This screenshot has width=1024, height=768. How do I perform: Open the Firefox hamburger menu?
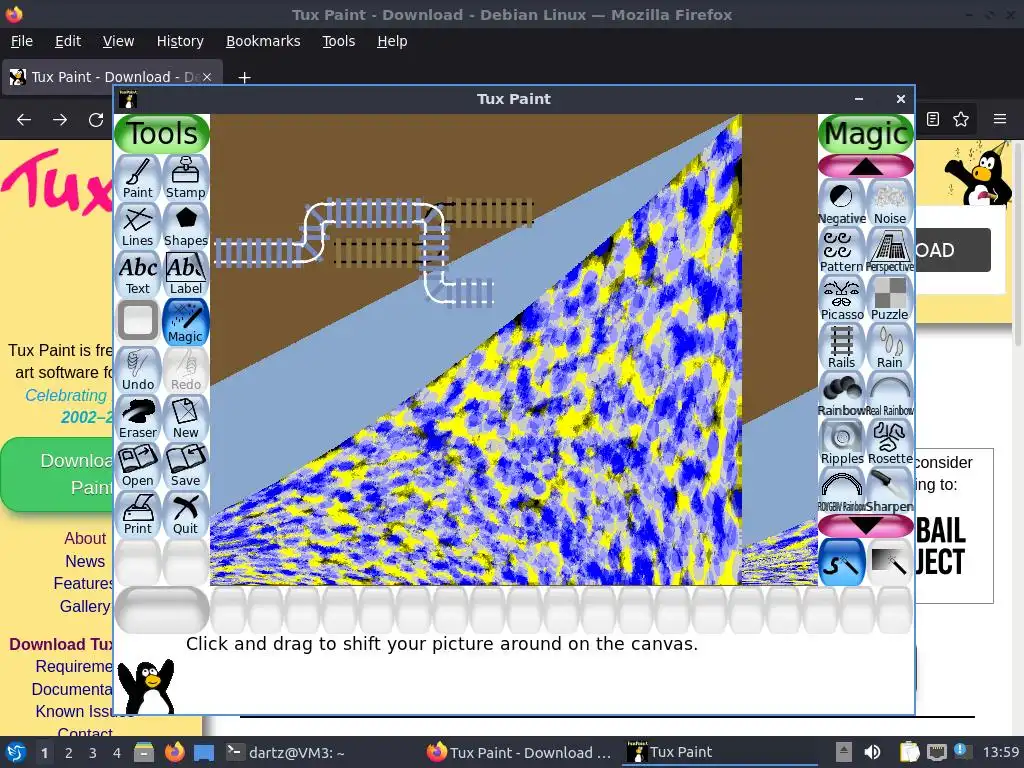click(x=1000, y=120)
